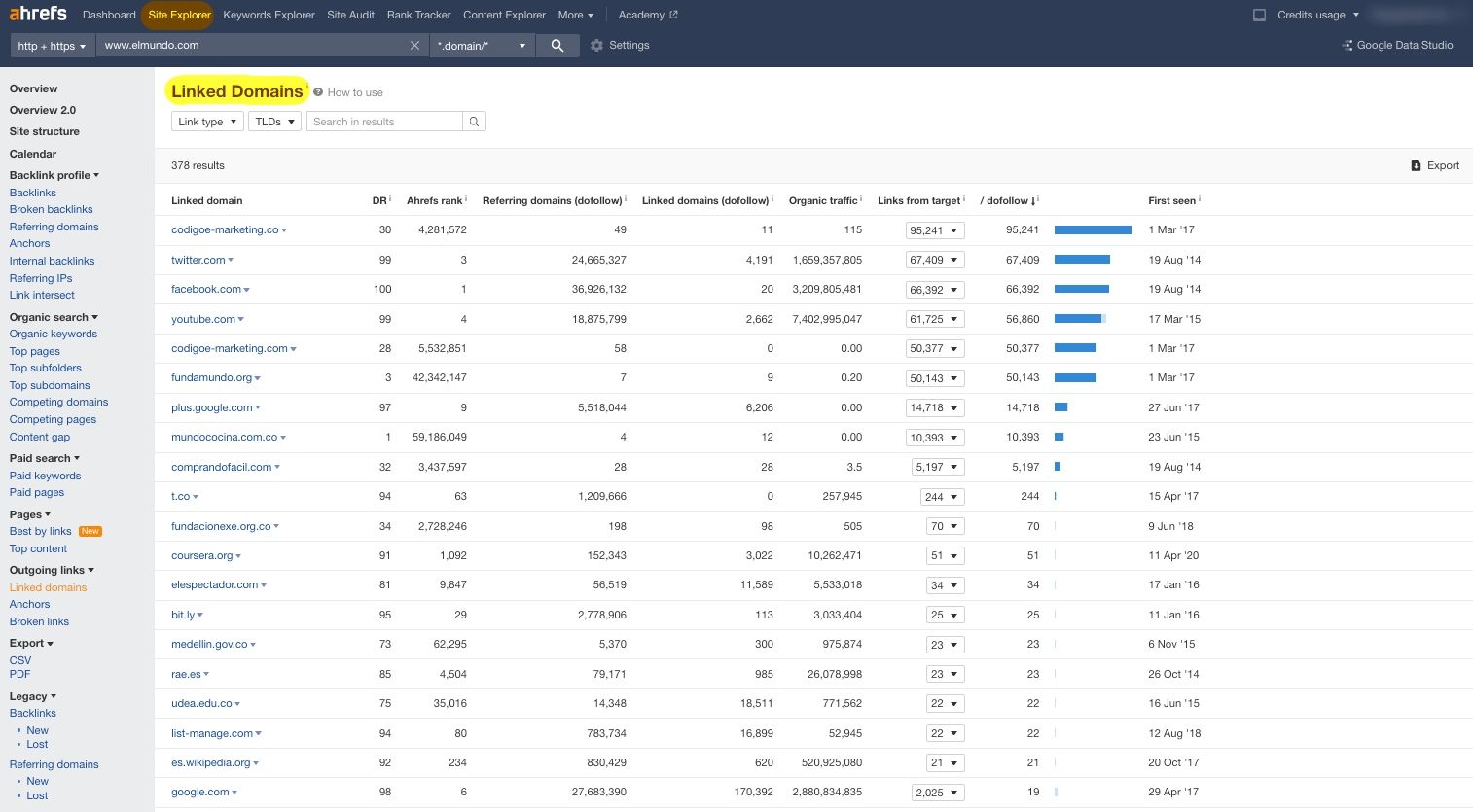
Task: Open Content Explorer tab
Action: click(504, 16)
